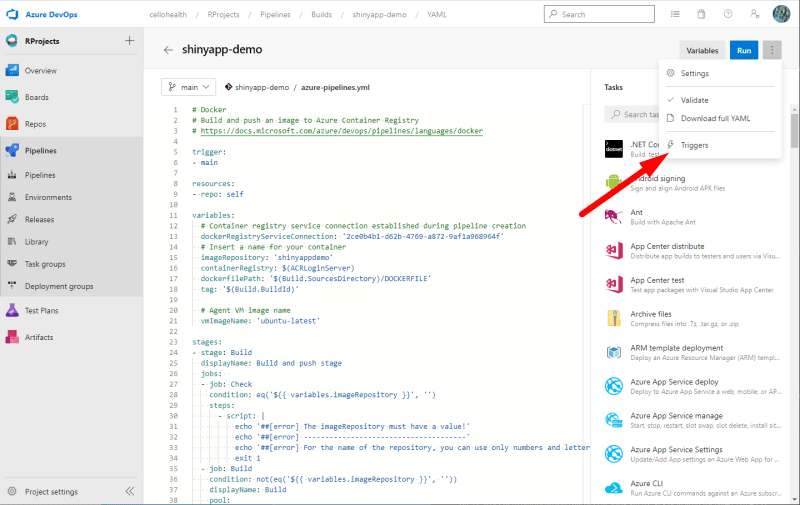Collapse the sidebar with double chevron
800x505 pixels.
(130, 491)
